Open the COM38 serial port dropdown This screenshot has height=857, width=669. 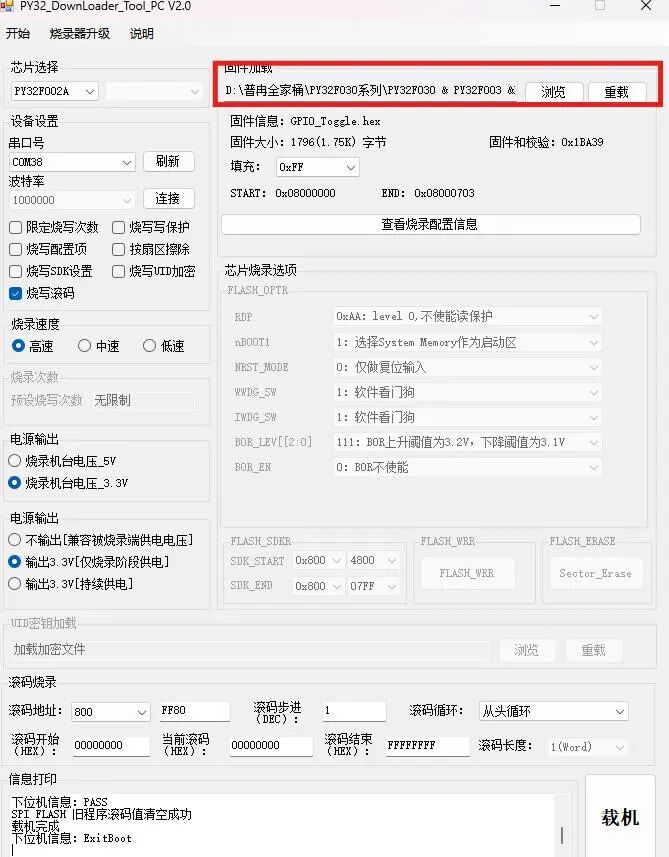[72, 162]
